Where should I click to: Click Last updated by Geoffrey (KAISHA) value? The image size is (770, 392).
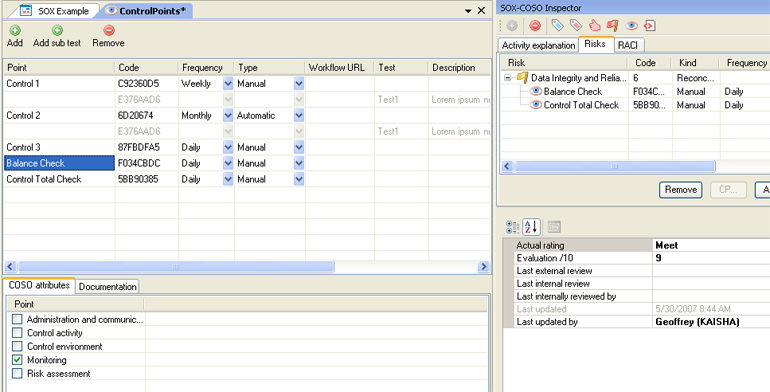(711, 322)
